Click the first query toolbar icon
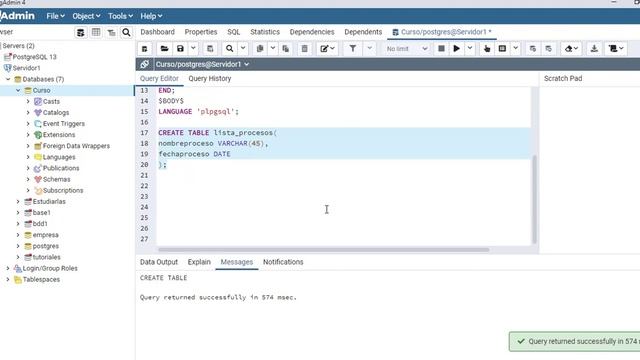Screen dimensions: 640x360 (144, 49)
